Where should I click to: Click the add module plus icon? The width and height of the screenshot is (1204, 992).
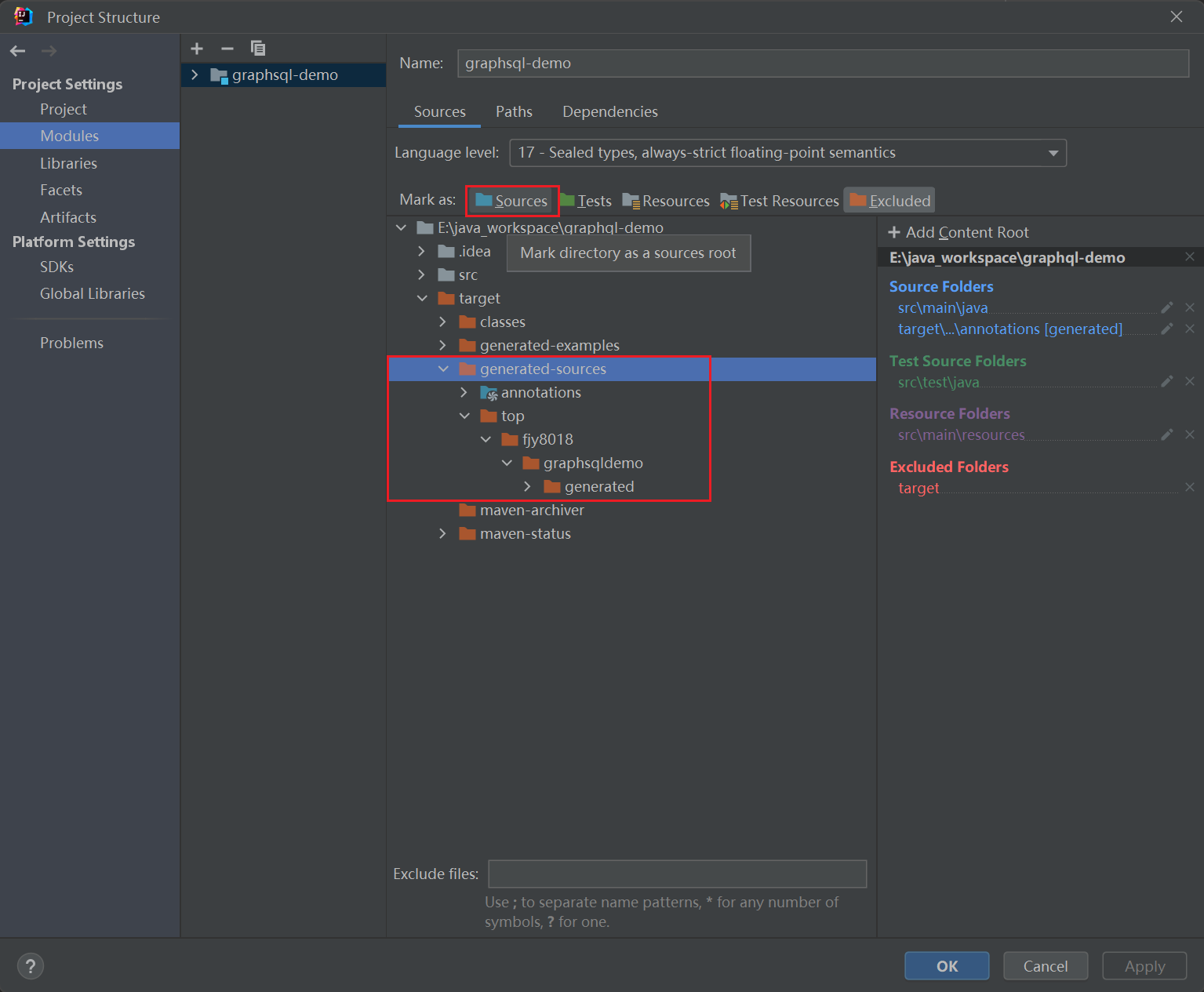197,49
